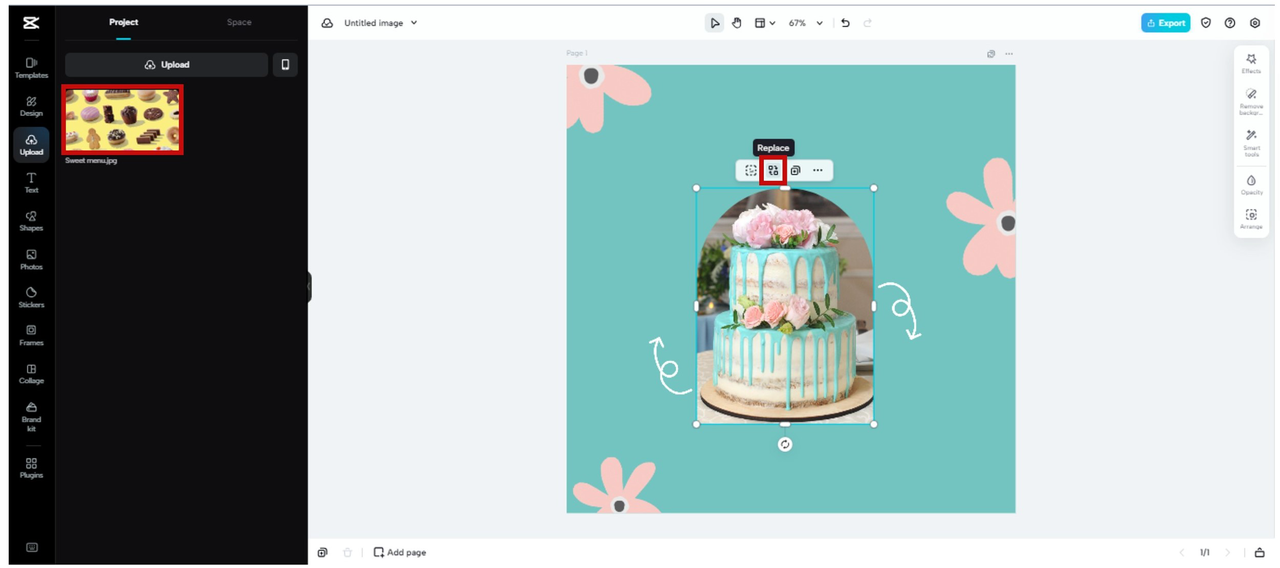This screenshot has width=1280, height=568.
Task: Open the CapCut home logo
Action: click(x=31, y=22)
